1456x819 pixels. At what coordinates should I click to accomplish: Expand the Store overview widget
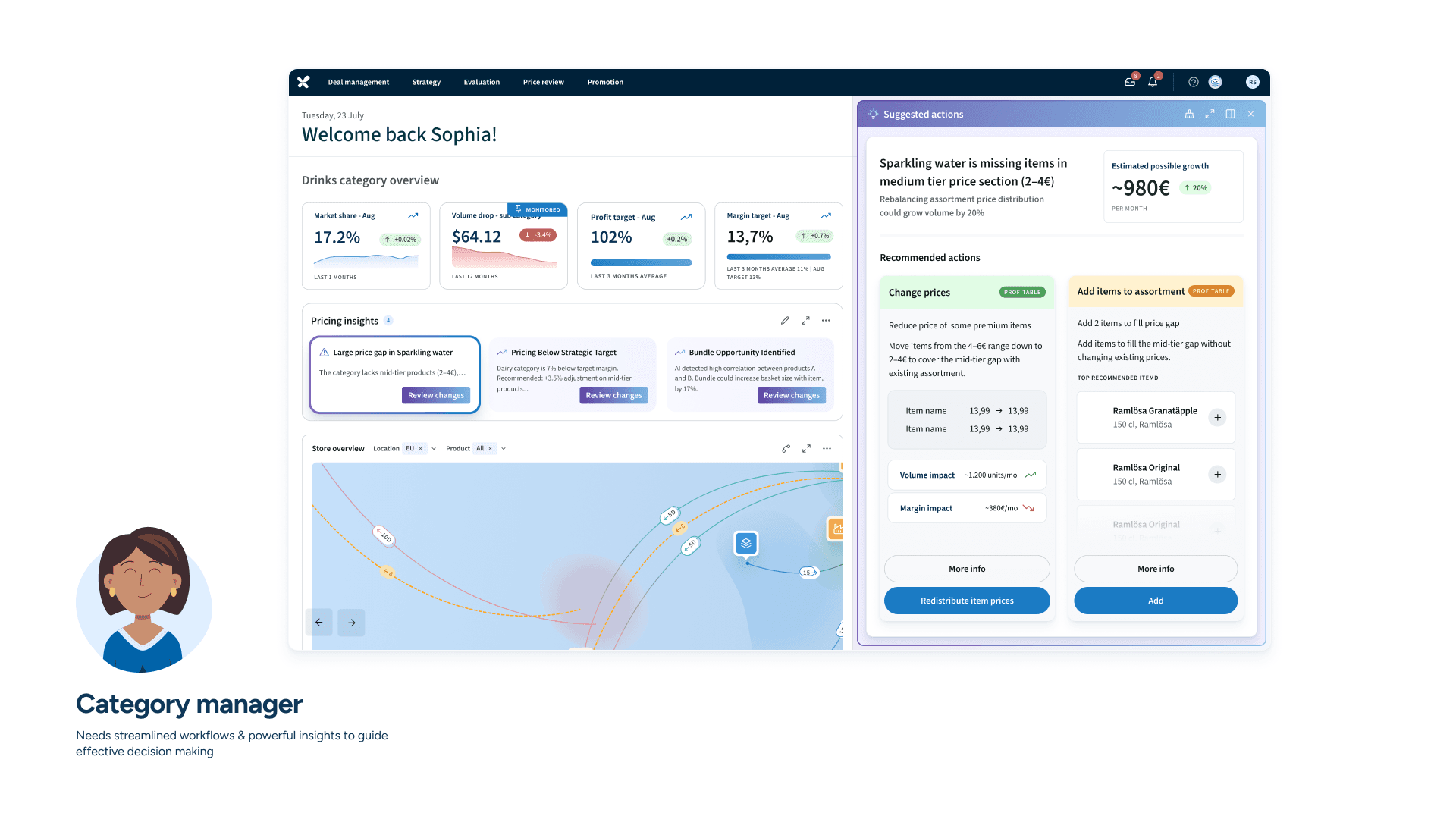tap(806, 449)
